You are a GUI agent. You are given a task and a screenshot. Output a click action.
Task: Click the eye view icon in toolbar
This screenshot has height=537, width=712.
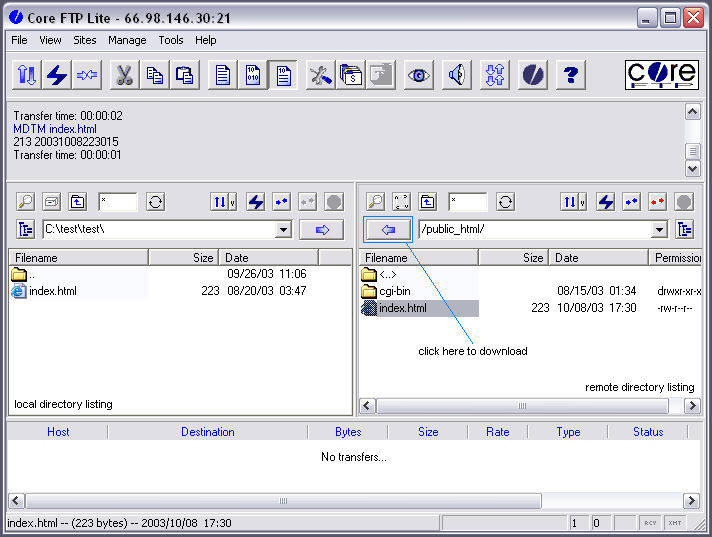(x=419, y=75)
